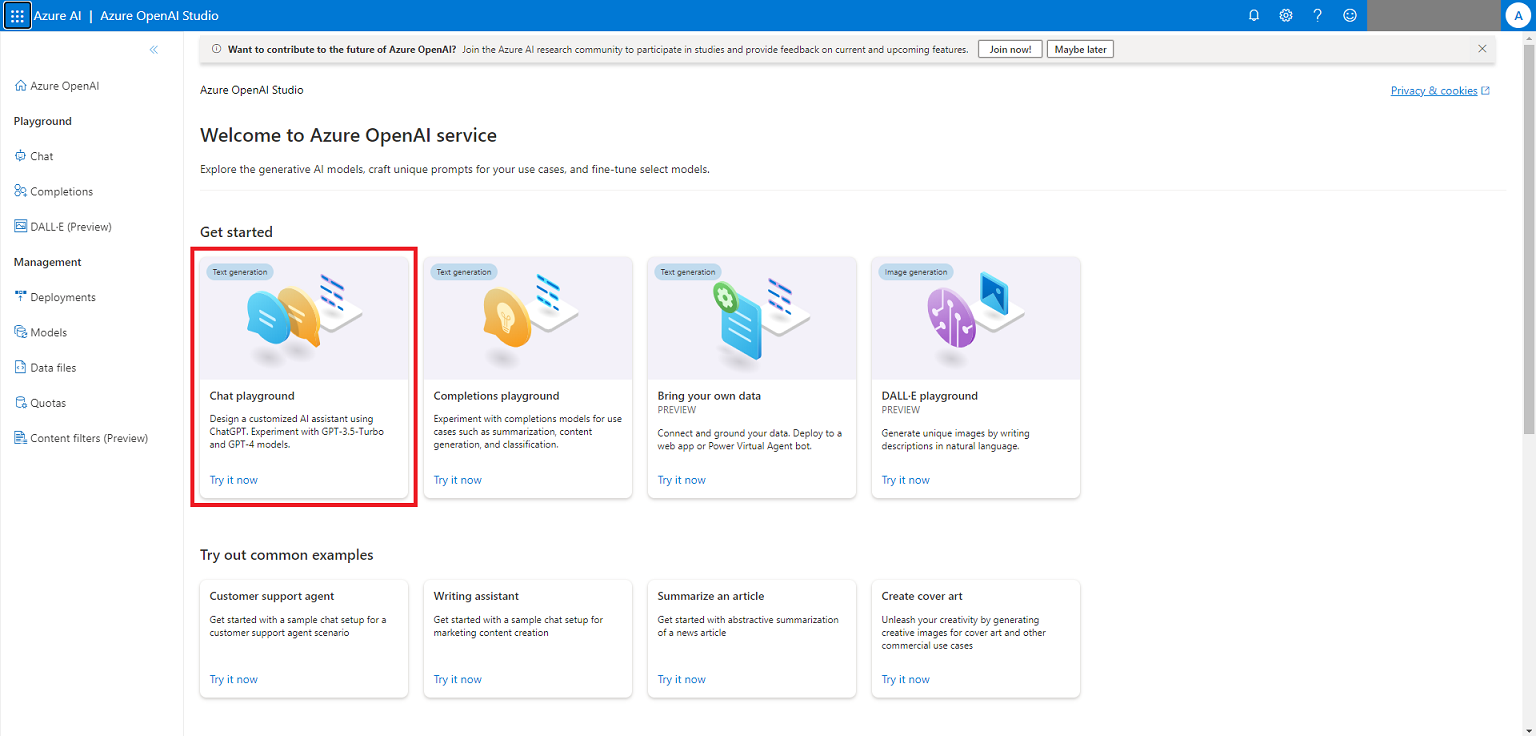Viewport: 1536px width, 736px height.
Task: Click the Azure AI header label
Action: tap(58, 16)
